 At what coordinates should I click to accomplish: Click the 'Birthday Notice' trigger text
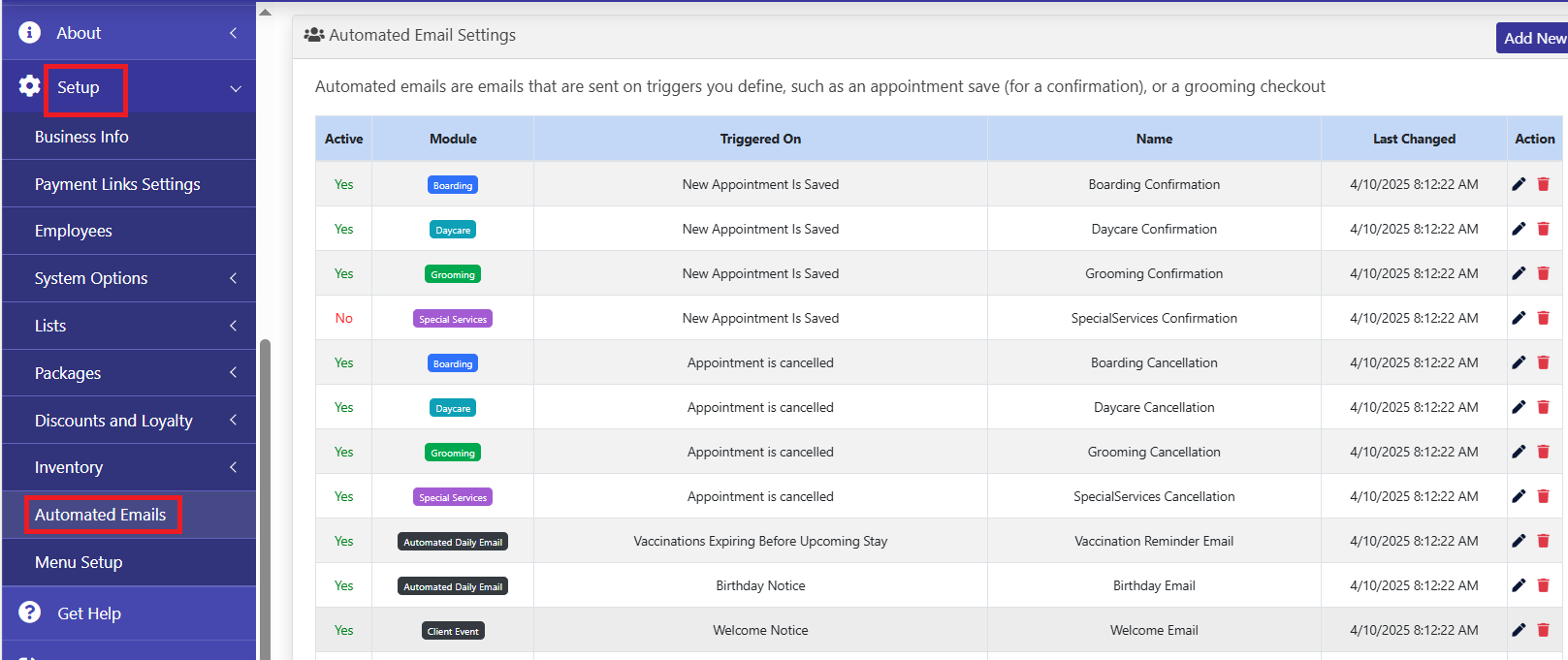pos(760,585)
